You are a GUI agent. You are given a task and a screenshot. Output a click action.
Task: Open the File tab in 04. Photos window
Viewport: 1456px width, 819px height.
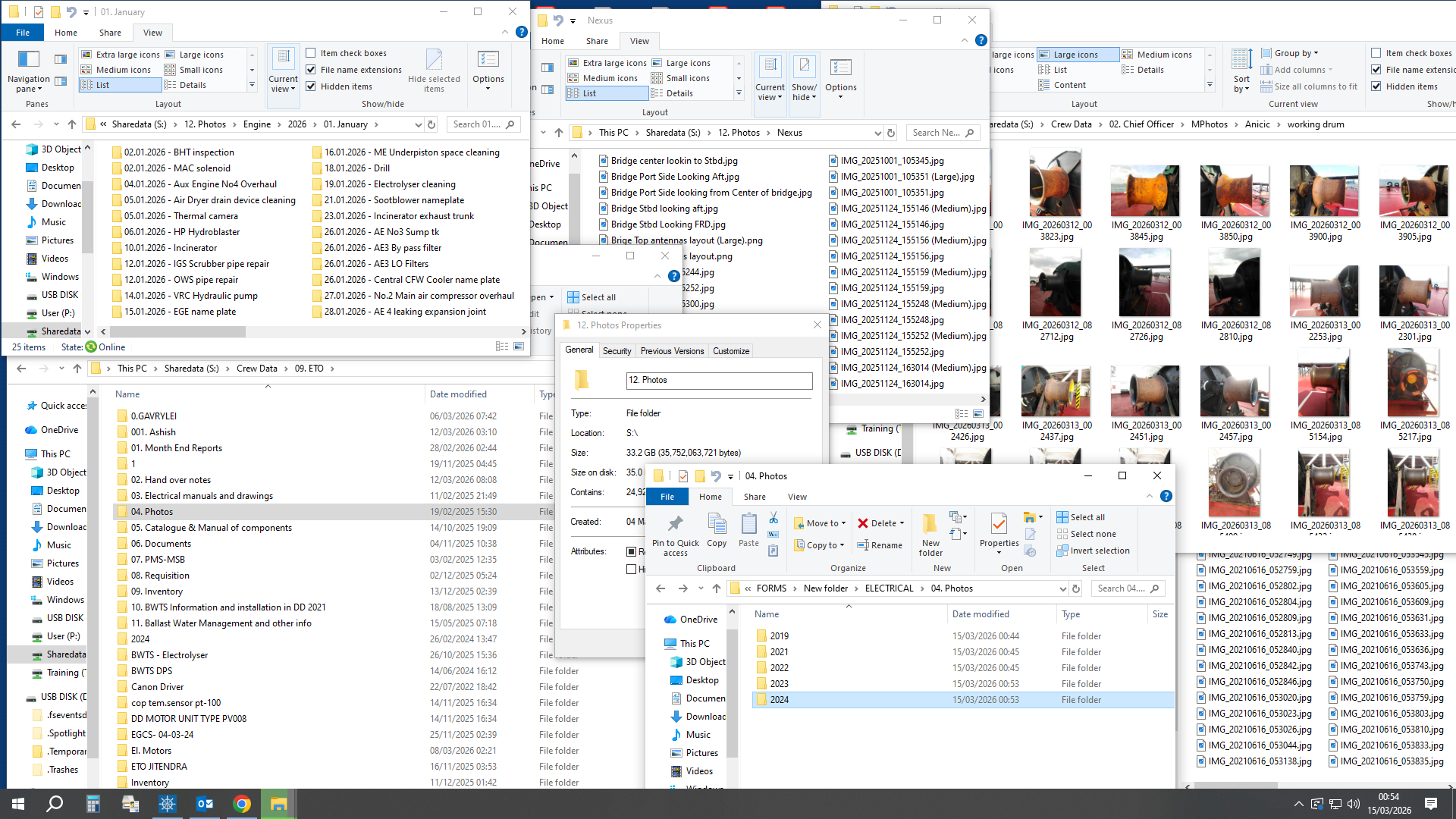pos(667,497)
